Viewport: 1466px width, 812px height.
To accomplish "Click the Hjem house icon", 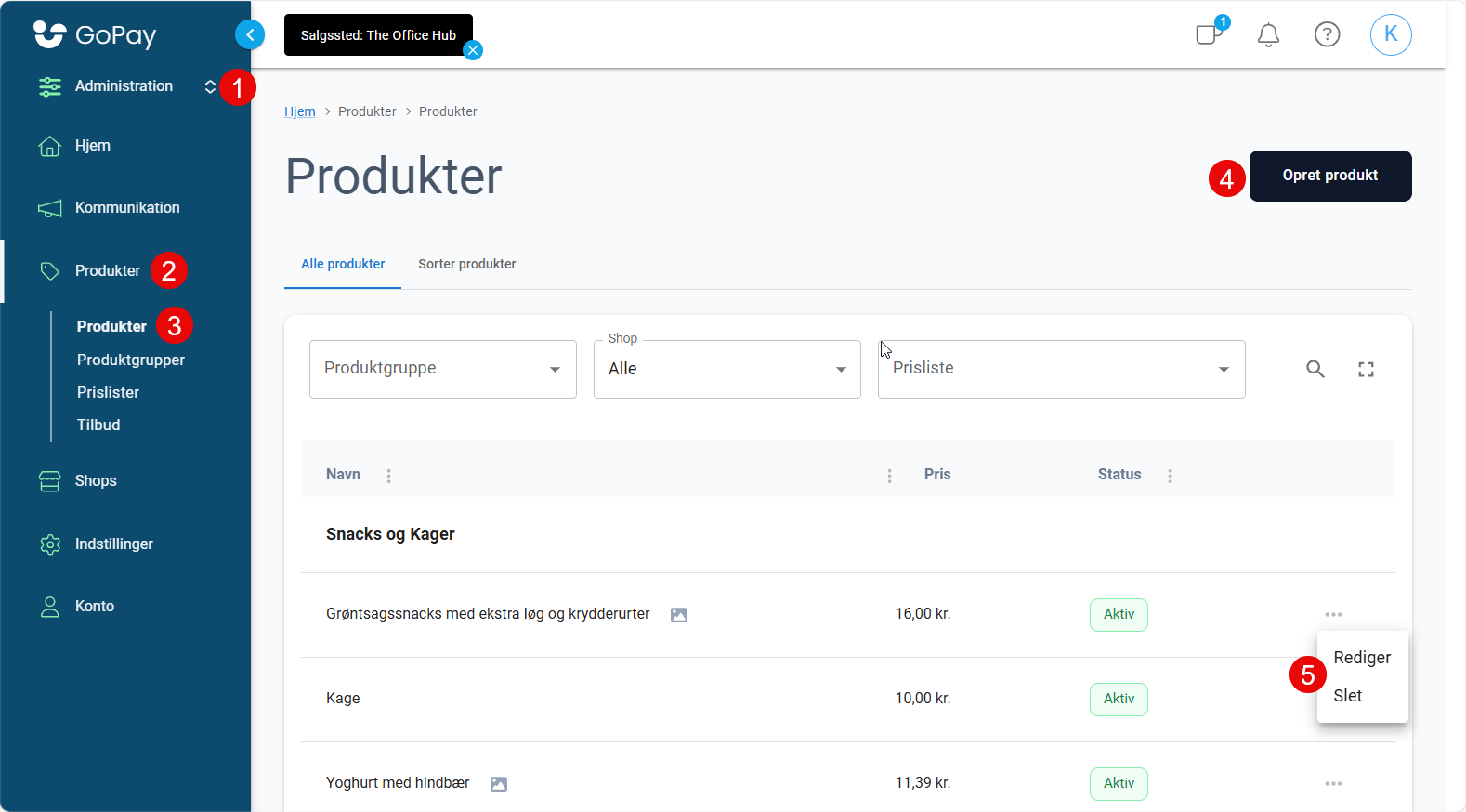I will click(50, 146).
